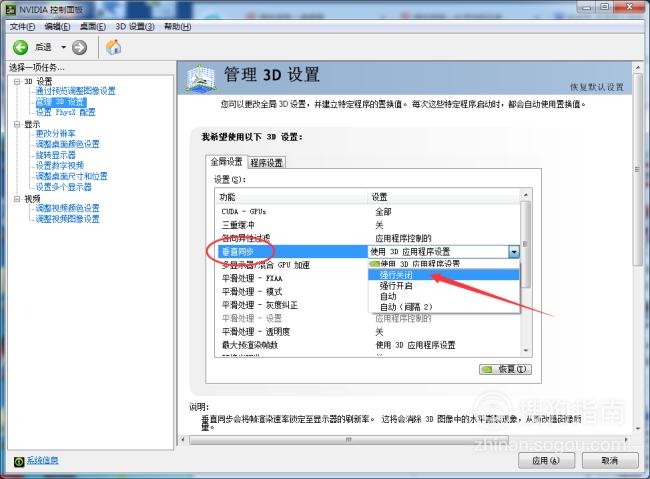Open 调整桌面颜色设置 tree link
Image resolution: width=650 pixels, height=479 pixels.
tap(68, 144)
